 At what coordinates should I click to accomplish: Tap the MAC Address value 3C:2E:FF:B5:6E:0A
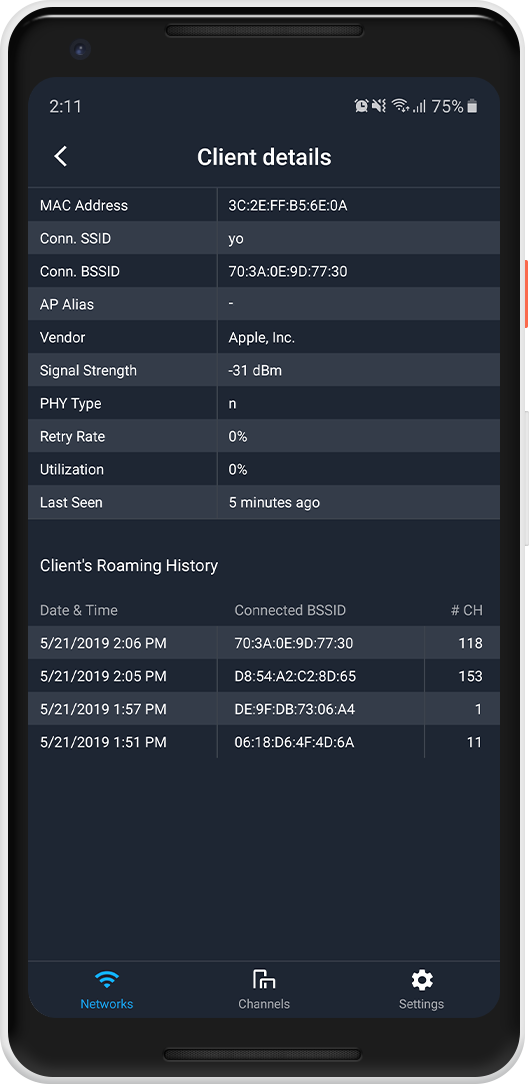(x=288, y=205)
